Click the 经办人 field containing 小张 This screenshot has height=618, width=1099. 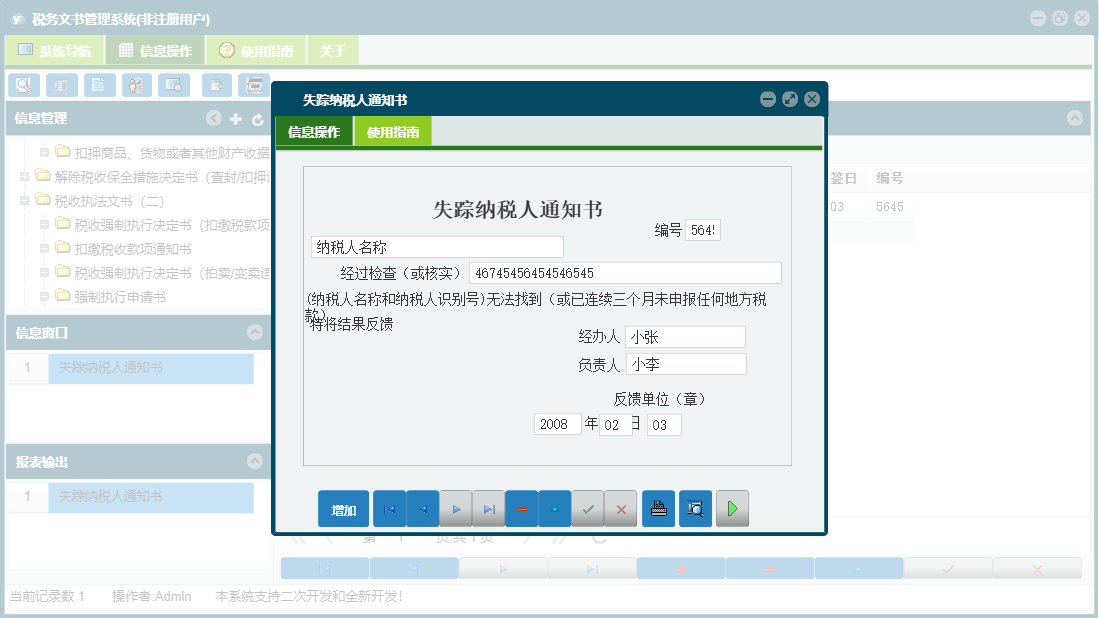click(x=685, y=337)
